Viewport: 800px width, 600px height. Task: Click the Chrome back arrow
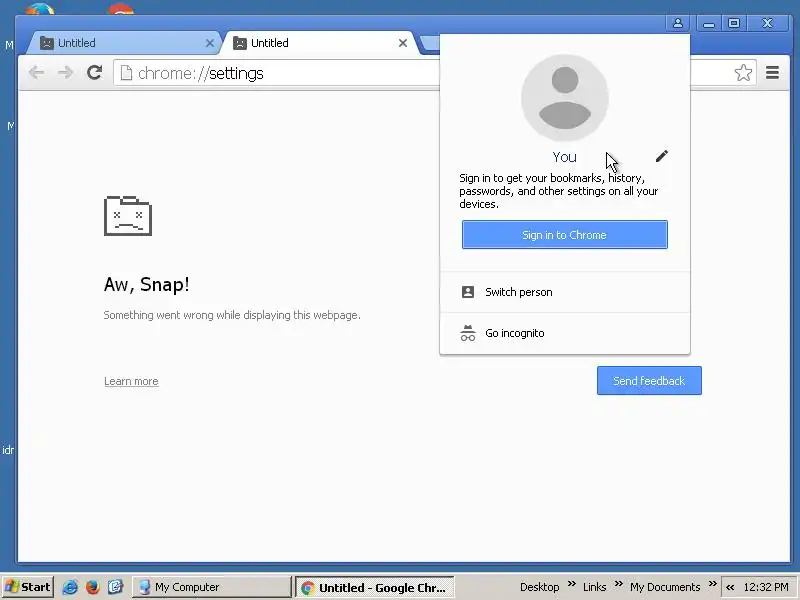36,73
